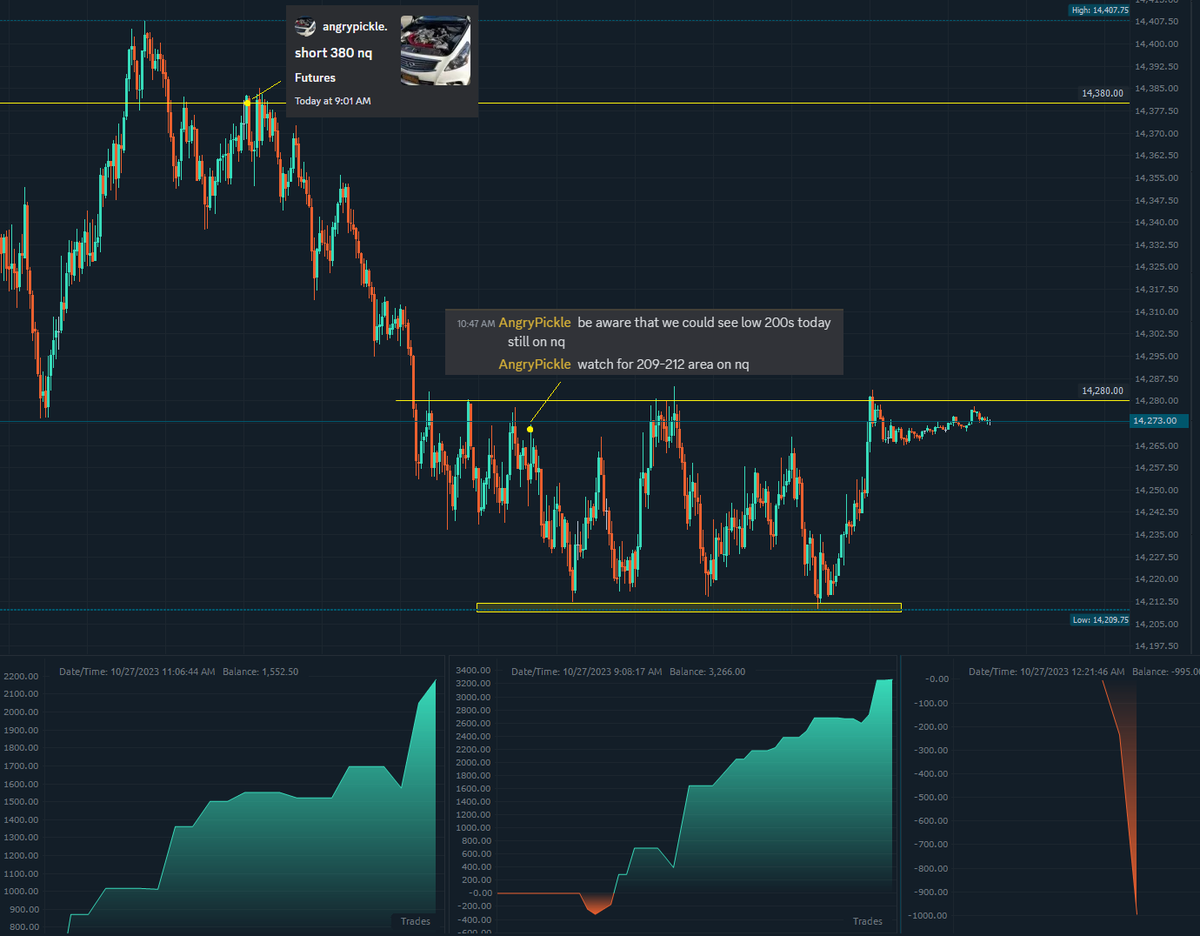
Task: Select the 'watch for 209-212 area on nq' text
Action: click(x=663, y=365)
